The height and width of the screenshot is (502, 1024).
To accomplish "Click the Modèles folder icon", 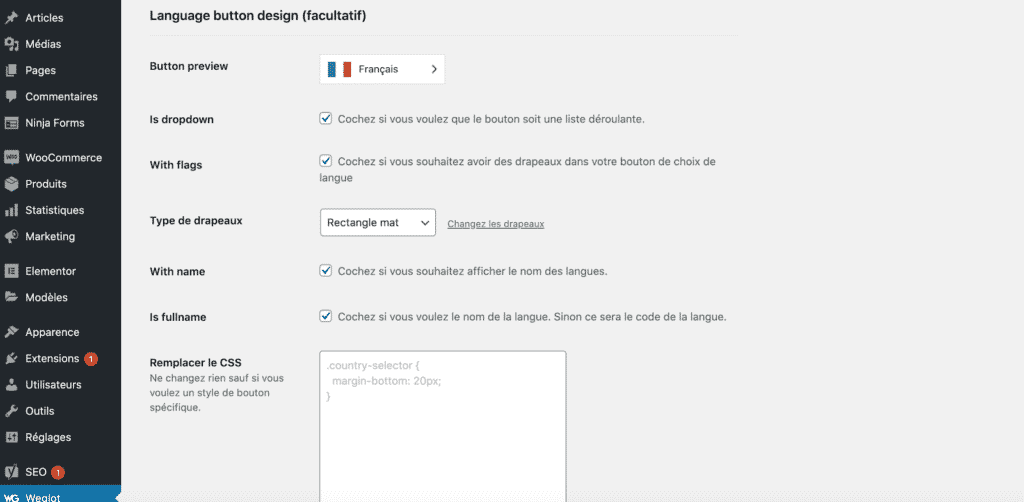I will (x=11, y=297).
